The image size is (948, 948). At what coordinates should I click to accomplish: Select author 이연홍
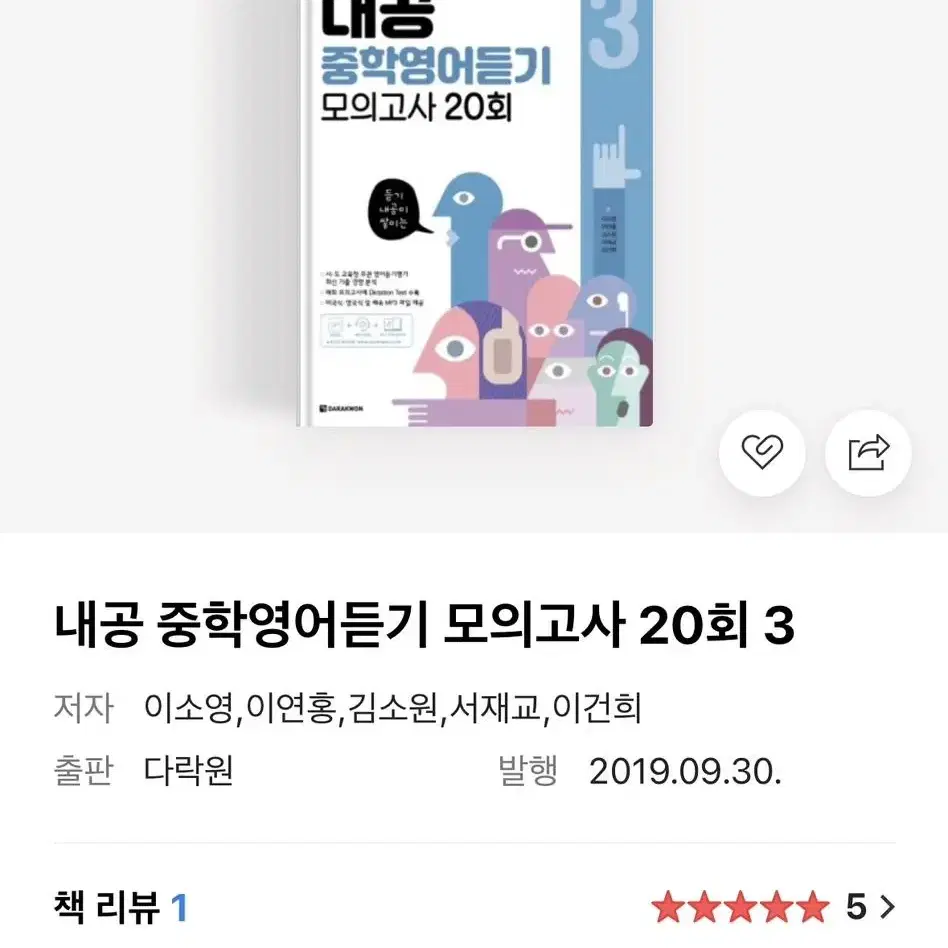[291, 707]
